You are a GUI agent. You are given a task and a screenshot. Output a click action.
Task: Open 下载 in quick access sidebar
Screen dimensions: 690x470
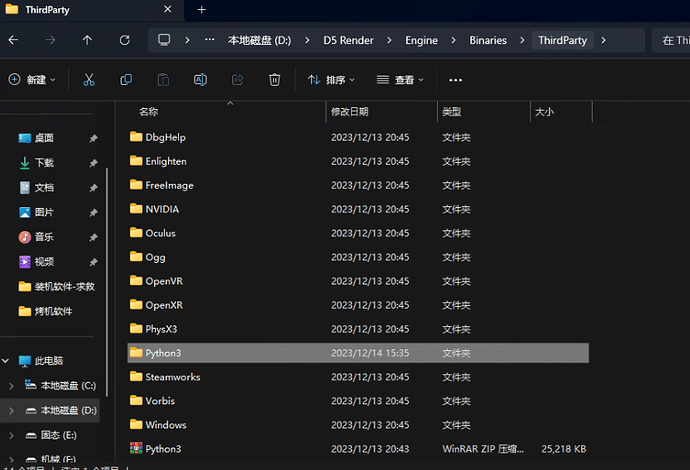tap(44, 163)
